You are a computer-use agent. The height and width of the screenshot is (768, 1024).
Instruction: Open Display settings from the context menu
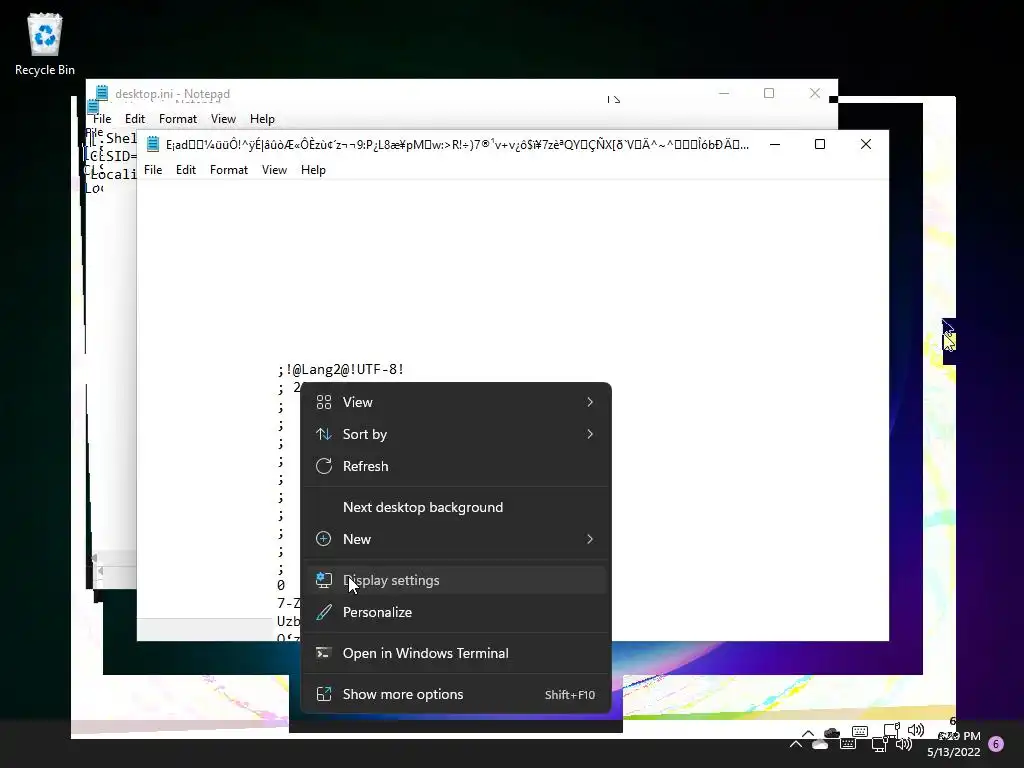coord(456,581)
